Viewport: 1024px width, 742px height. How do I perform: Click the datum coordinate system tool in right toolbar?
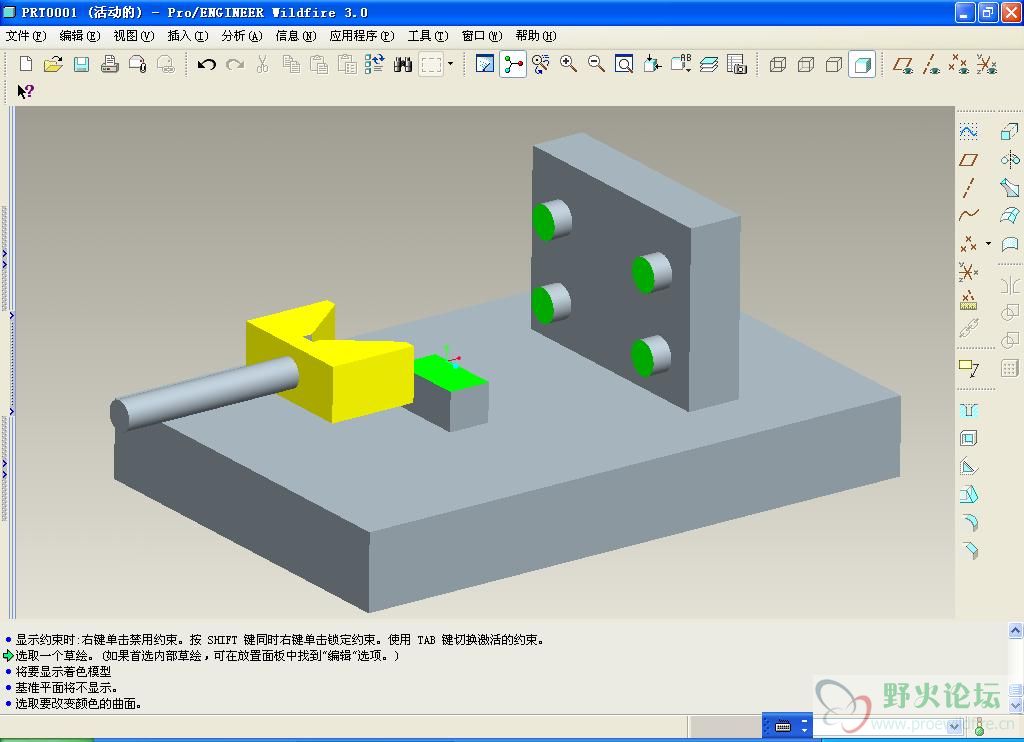tap(968, 272)
